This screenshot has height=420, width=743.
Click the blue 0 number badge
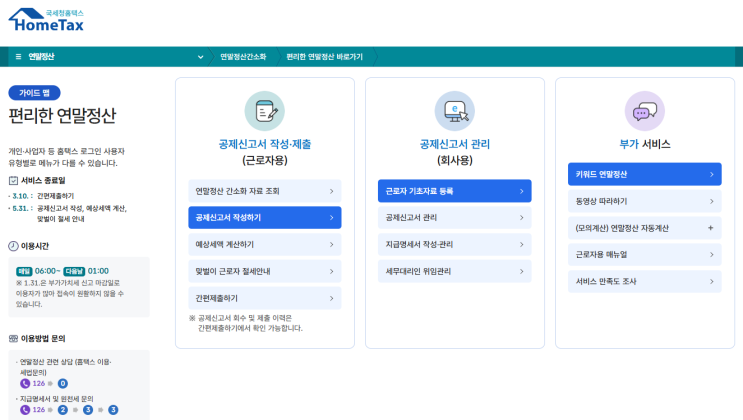click(63, 383)
